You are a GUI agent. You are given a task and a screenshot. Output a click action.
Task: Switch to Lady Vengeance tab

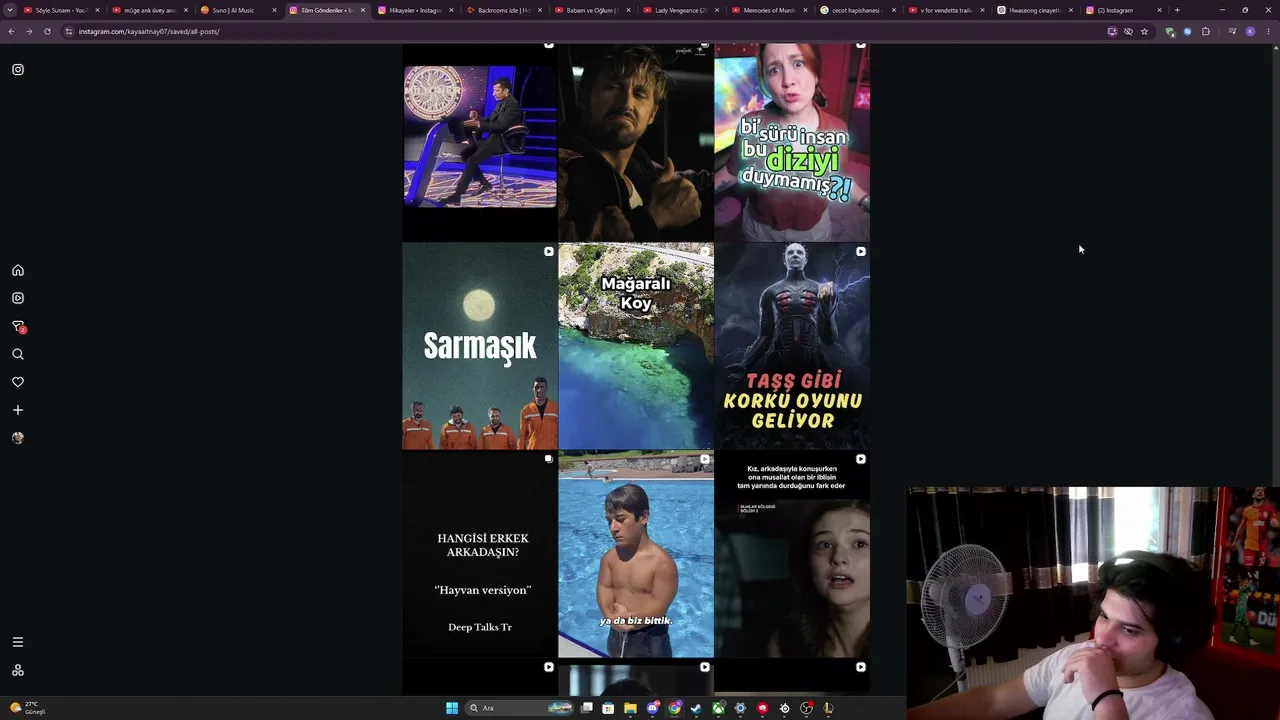[x=682, y=10]
